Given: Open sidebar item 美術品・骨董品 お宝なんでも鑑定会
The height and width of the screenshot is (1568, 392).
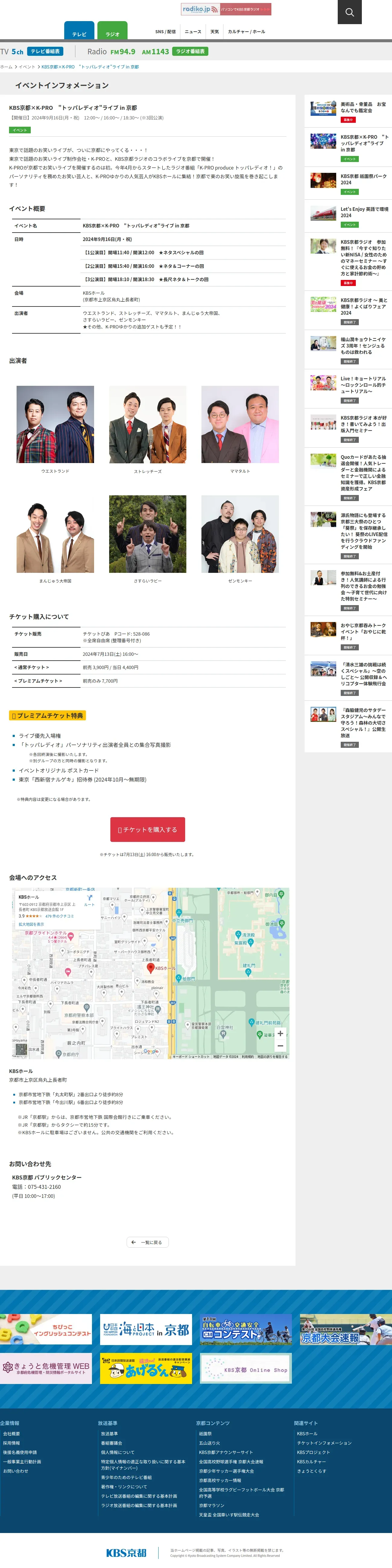Looking at the screenshot, I should coord(348,111).
